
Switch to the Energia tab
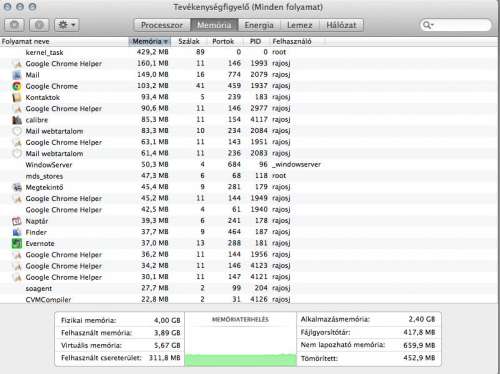click(x=259, y=25)
